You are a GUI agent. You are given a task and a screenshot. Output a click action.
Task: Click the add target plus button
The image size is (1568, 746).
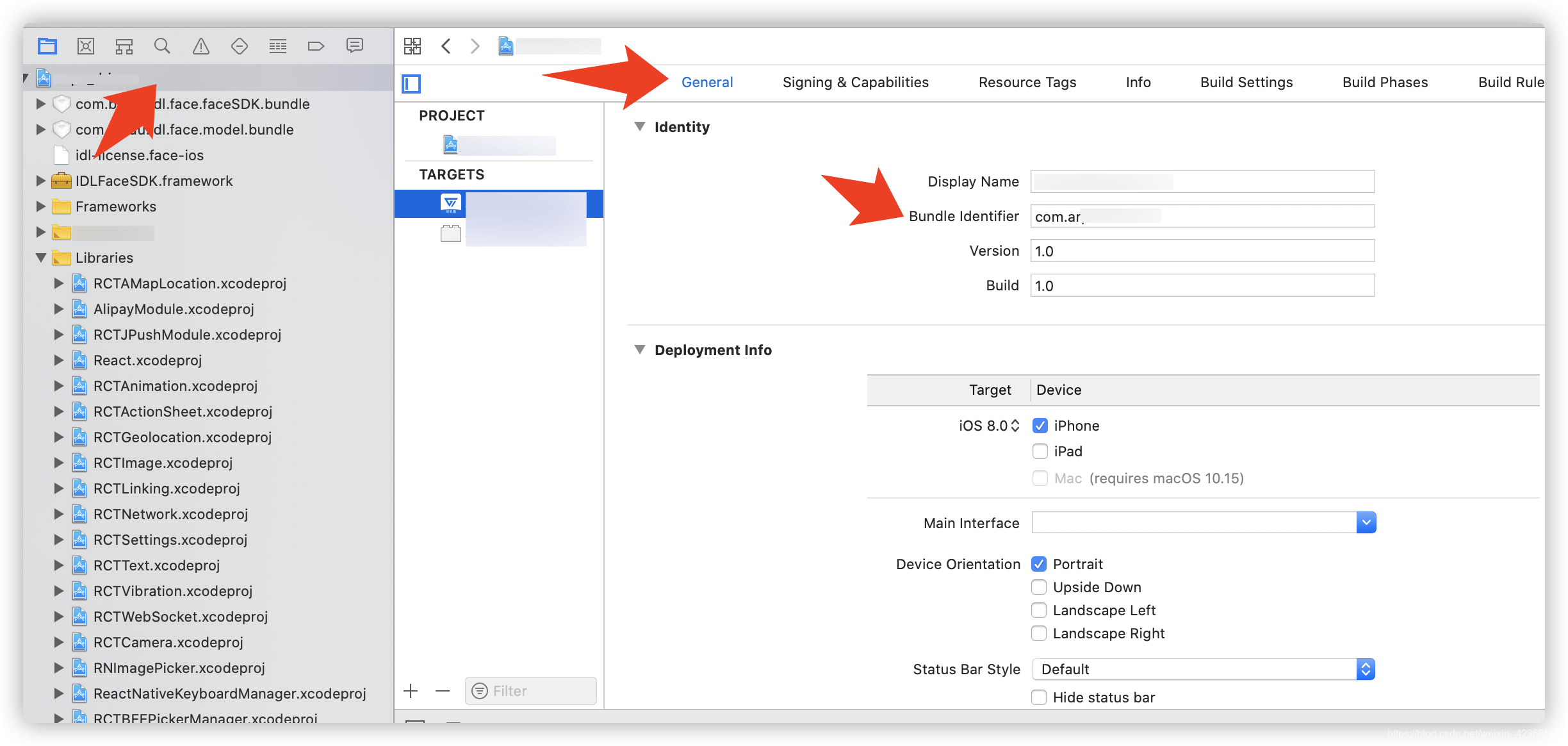click(411, 691)
